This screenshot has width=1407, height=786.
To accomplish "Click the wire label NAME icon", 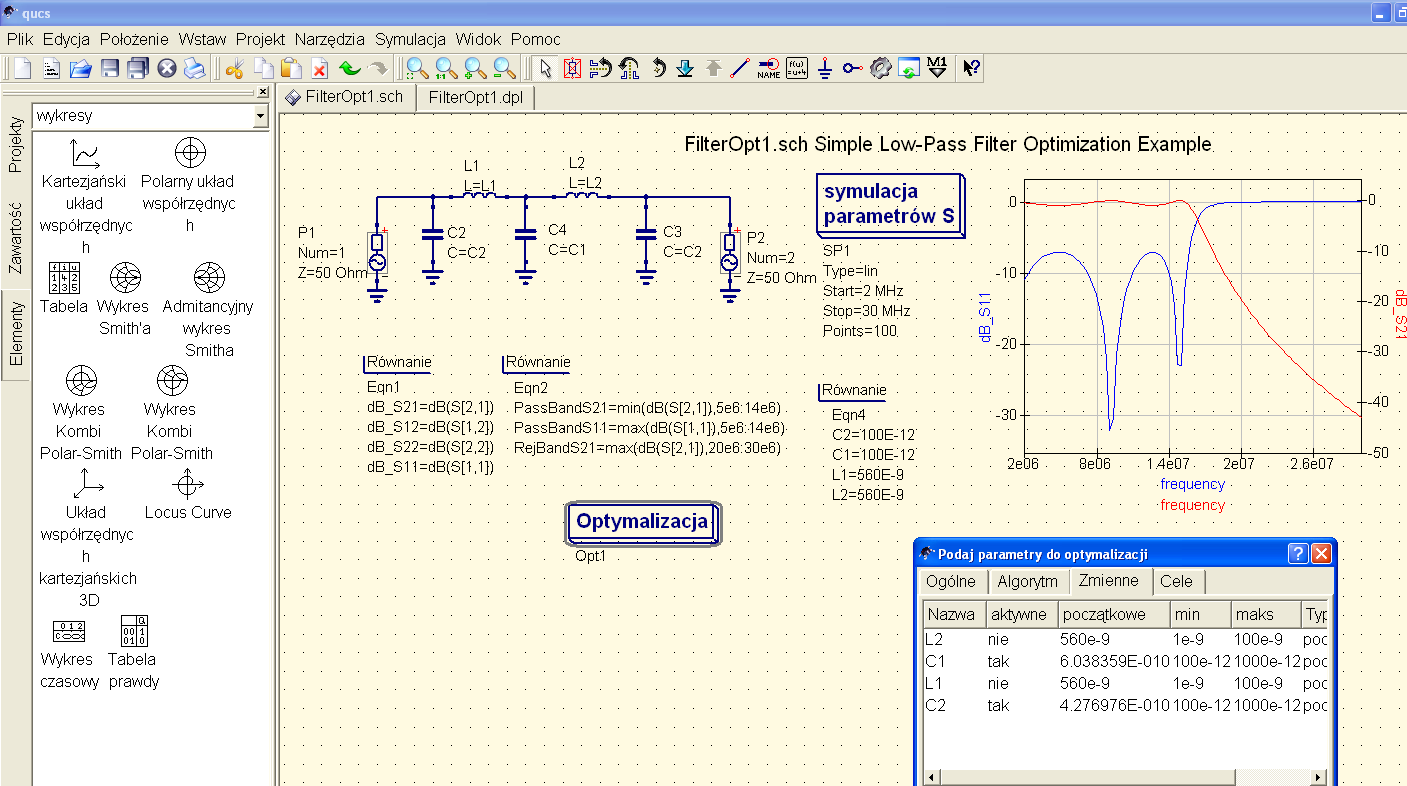I will (768, 68).
